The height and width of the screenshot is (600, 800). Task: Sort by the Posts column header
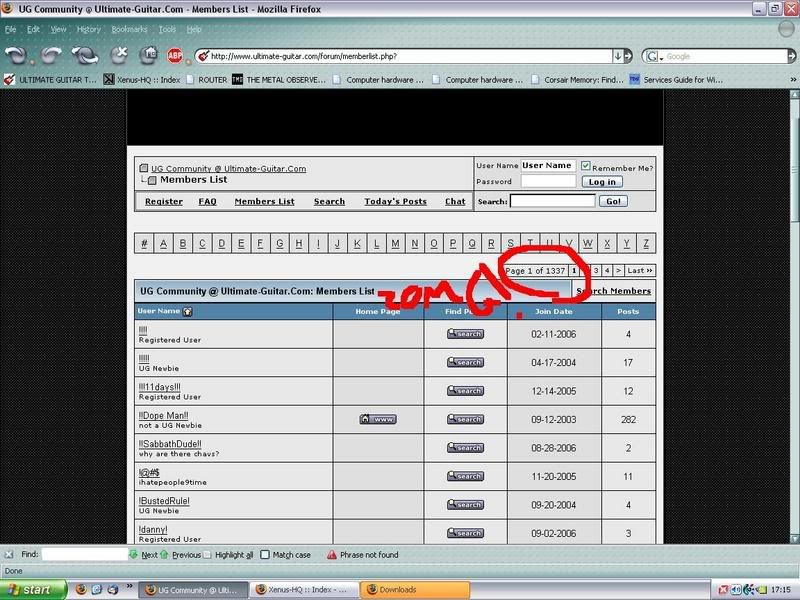[628, 311]
